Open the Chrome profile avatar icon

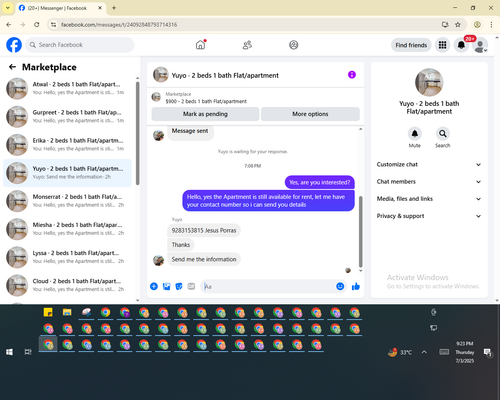tap(477, 24)
